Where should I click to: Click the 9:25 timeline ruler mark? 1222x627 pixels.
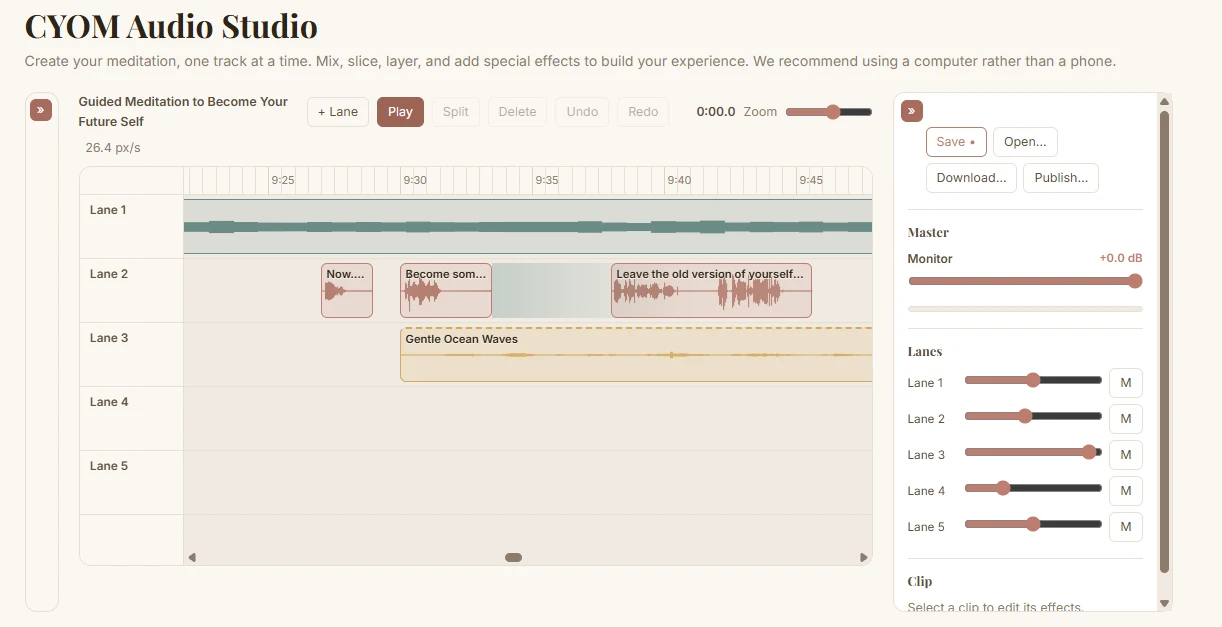283,180
